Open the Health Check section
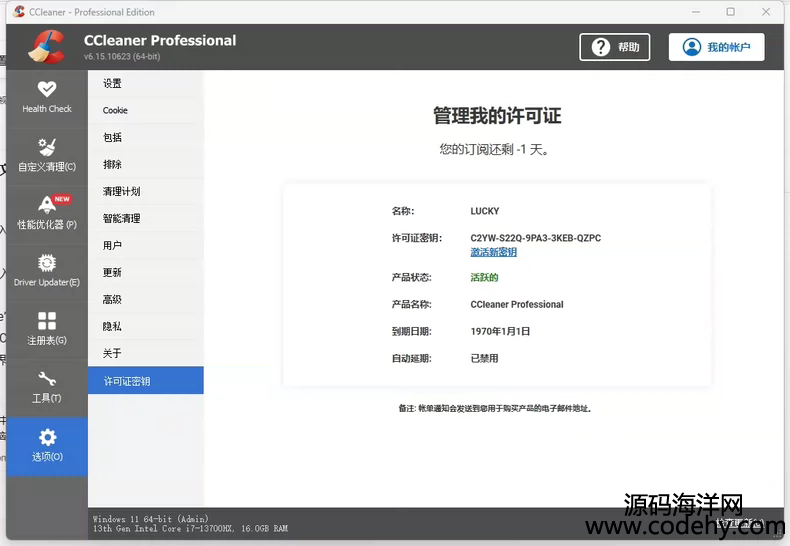The height and width of the screenshot is (546, 790). 47,98
